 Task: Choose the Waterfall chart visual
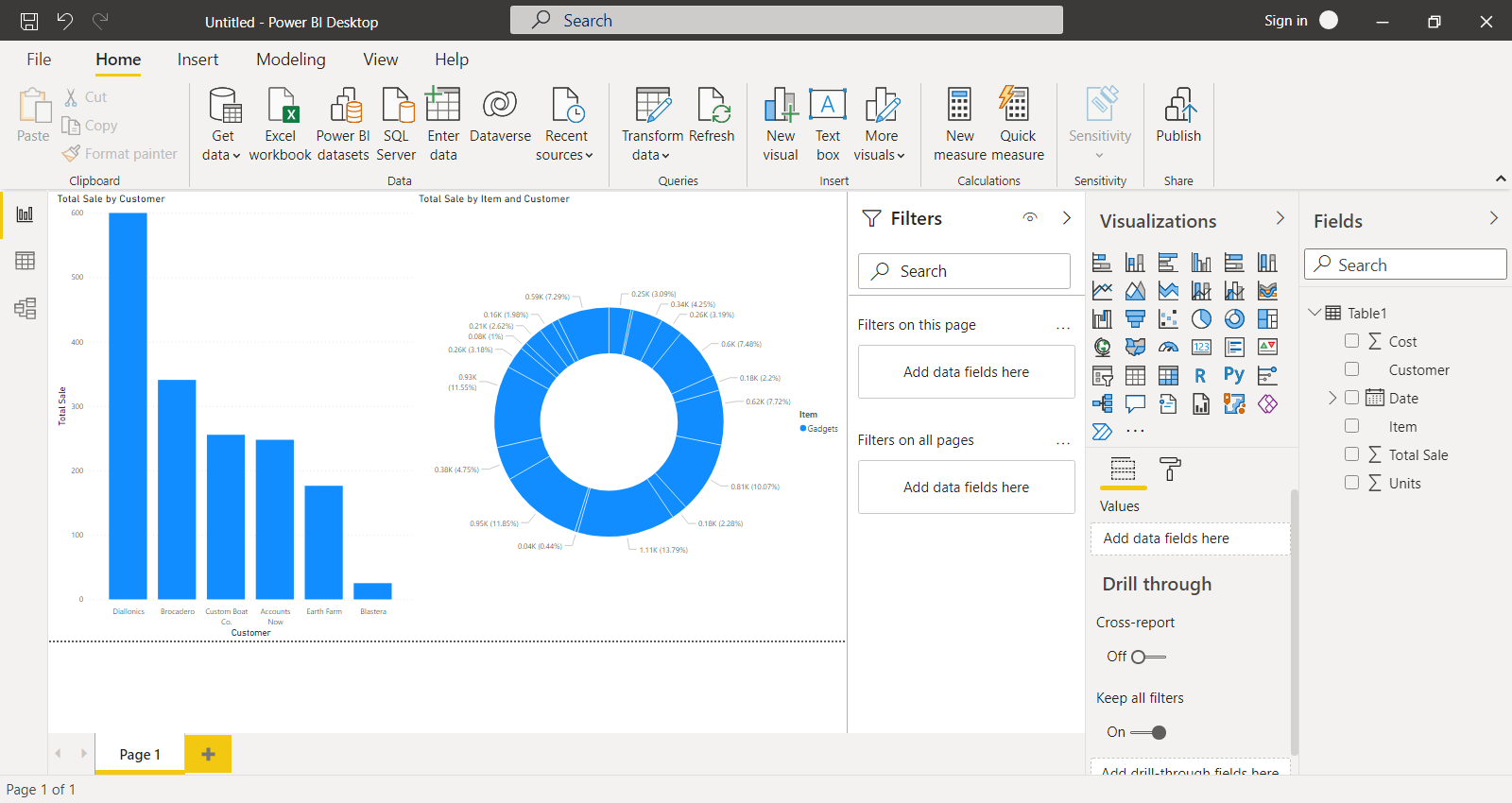click(1102, 319)
